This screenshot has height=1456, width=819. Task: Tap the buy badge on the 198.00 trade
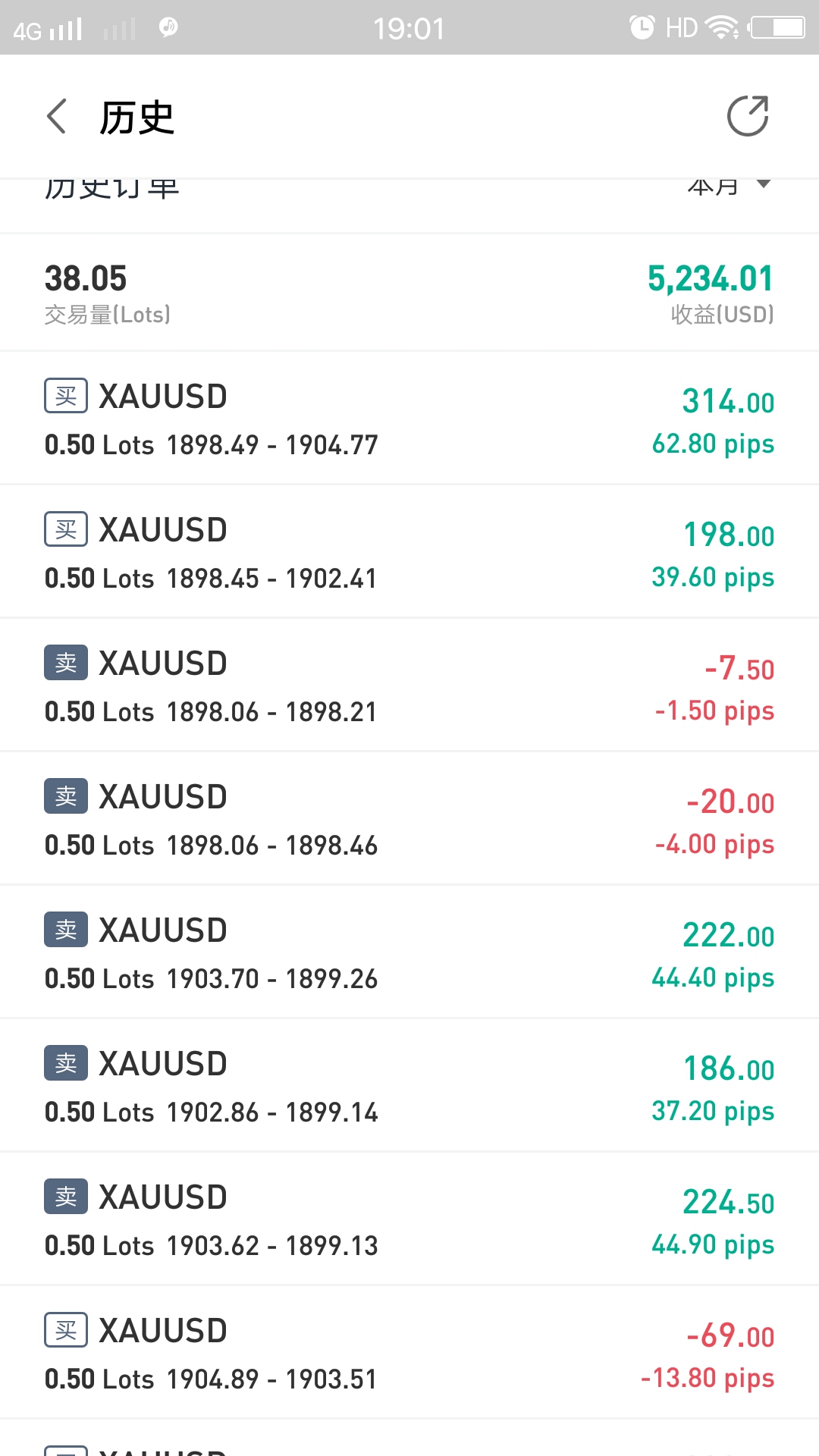(66, 529)
